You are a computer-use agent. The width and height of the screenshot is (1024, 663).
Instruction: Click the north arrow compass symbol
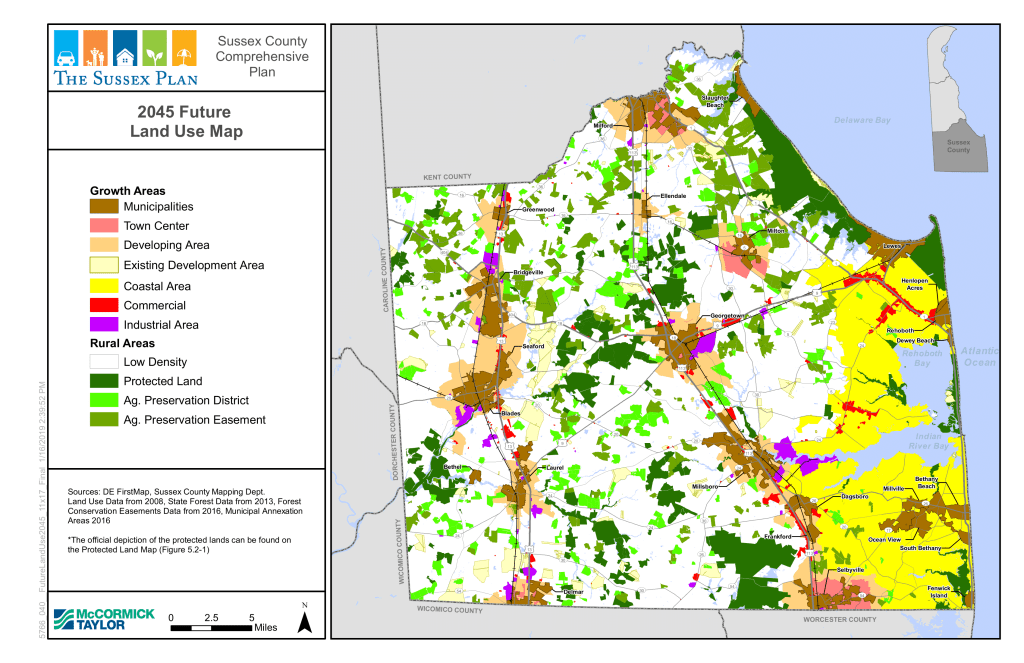[307, 619]
